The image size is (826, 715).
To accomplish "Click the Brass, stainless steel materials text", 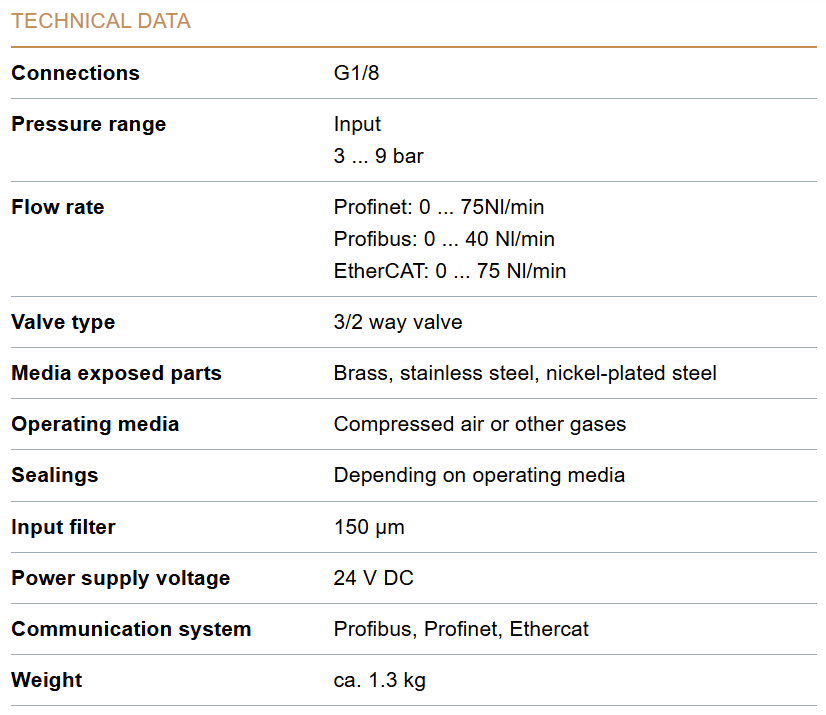I will click(x=525, y=373).
